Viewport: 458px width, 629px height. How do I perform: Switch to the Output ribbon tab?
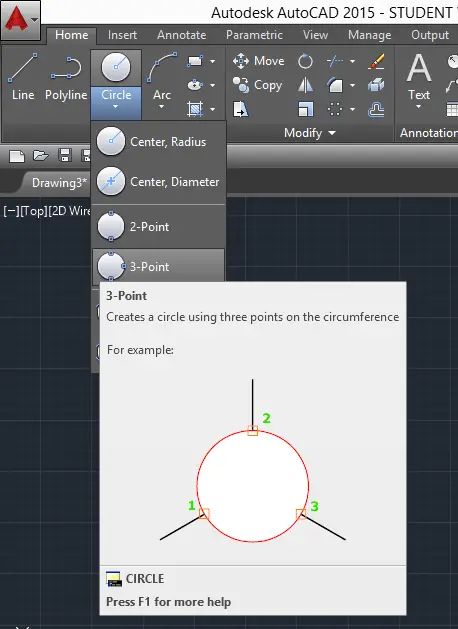pos(430,35)
